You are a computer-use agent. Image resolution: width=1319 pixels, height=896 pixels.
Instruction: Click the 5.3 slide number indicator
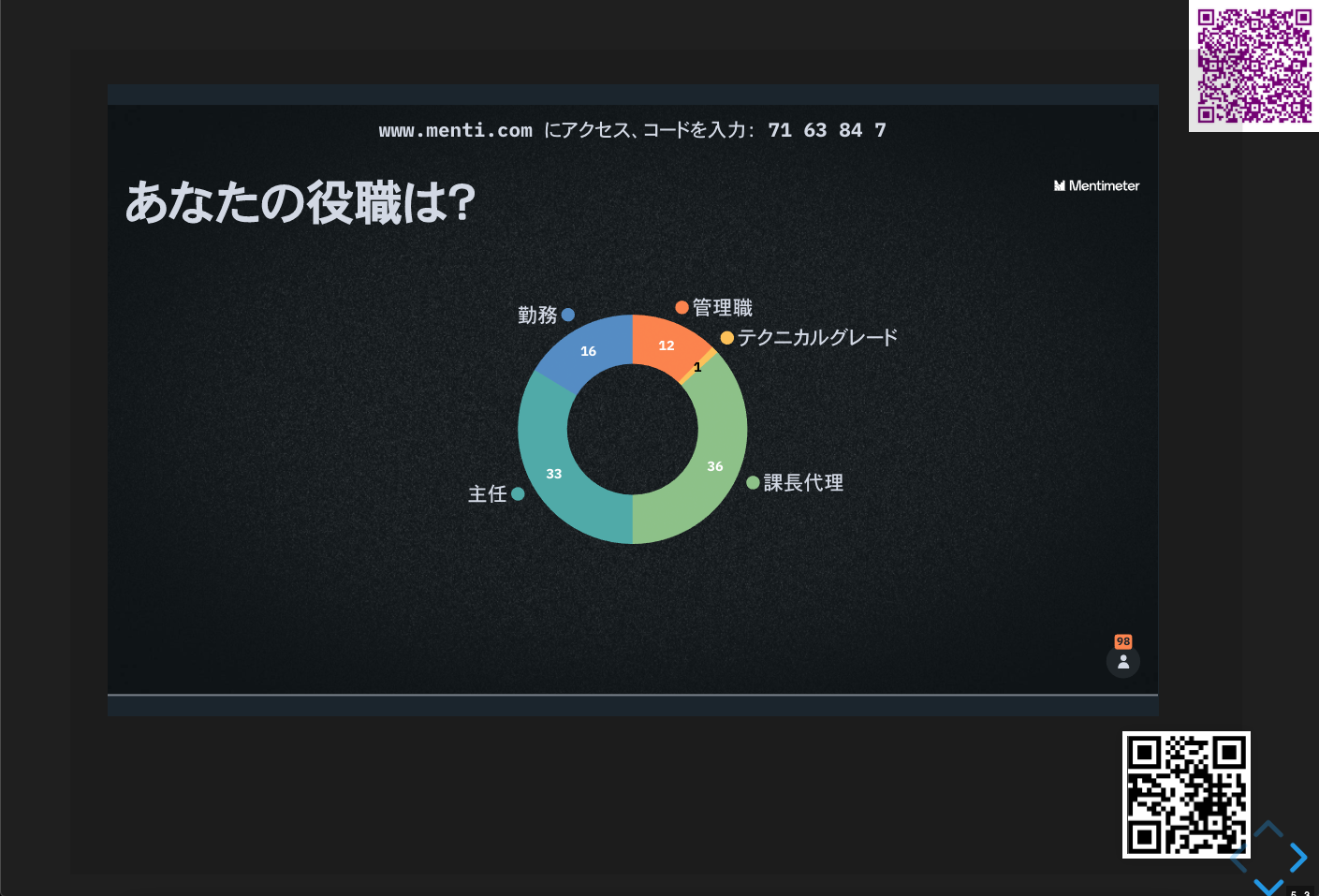point(1301,892)
